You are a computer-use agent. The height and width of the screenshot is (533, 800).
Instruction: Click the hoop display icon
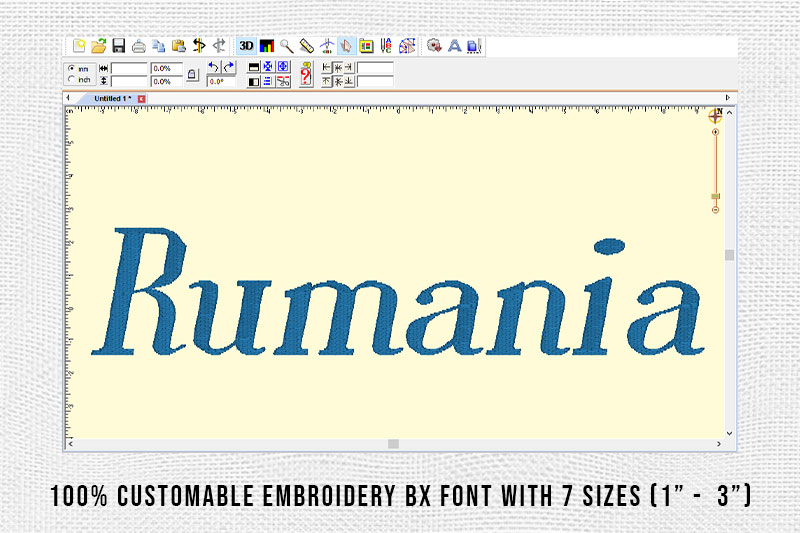tap(366, 46)
